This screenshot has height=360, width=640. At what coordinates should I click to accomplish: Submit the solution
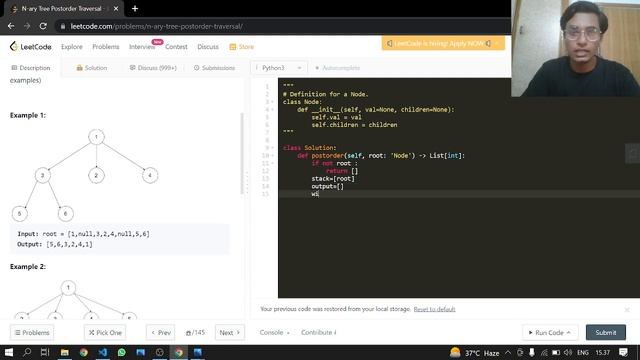(606, 333)
